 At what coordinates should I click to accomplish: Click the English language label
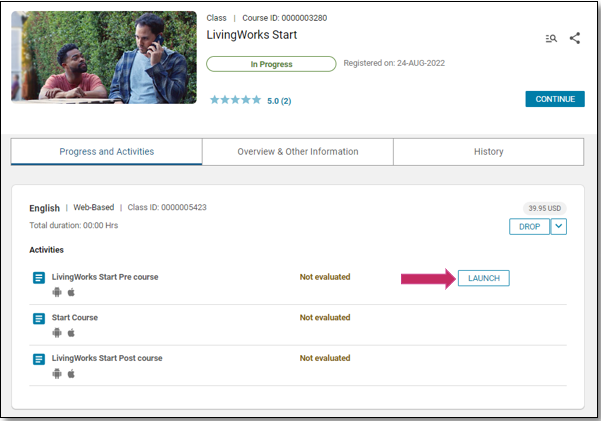44,208
